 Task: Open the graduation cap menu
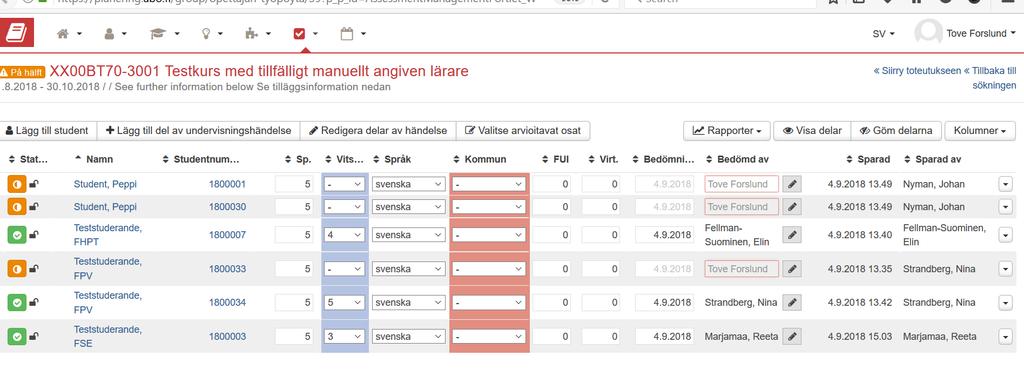point(162,33)
